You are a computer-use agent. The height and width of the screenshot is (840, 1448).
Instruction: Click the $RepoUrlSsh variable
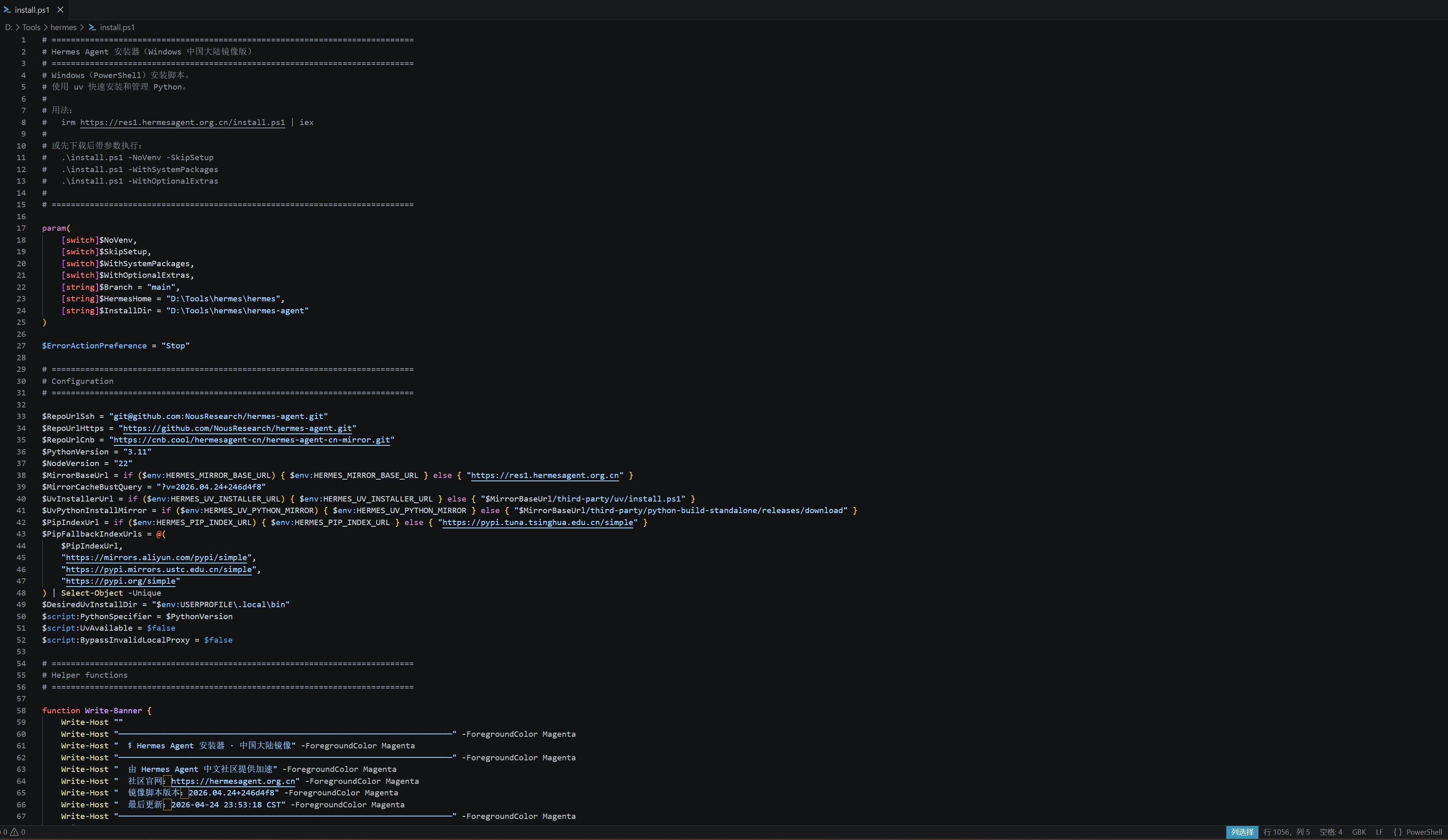pyautogui.click(x=68, y=416)
